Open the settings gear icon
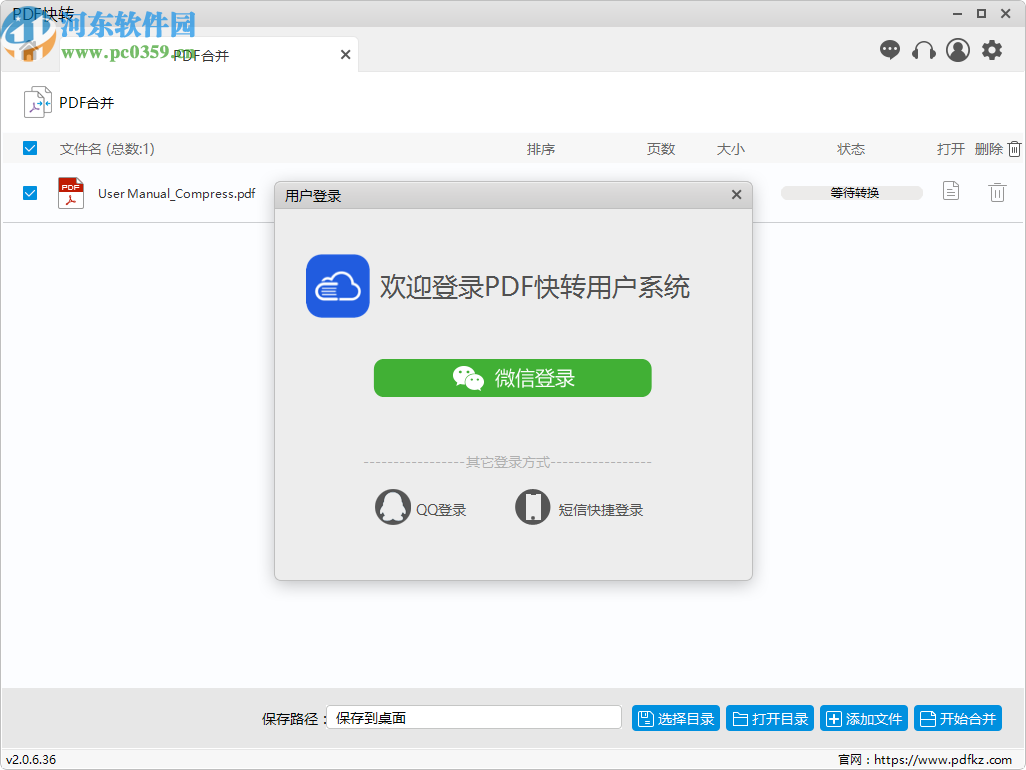Screen dimensions: 1026x770 click(x=991, y=49)
